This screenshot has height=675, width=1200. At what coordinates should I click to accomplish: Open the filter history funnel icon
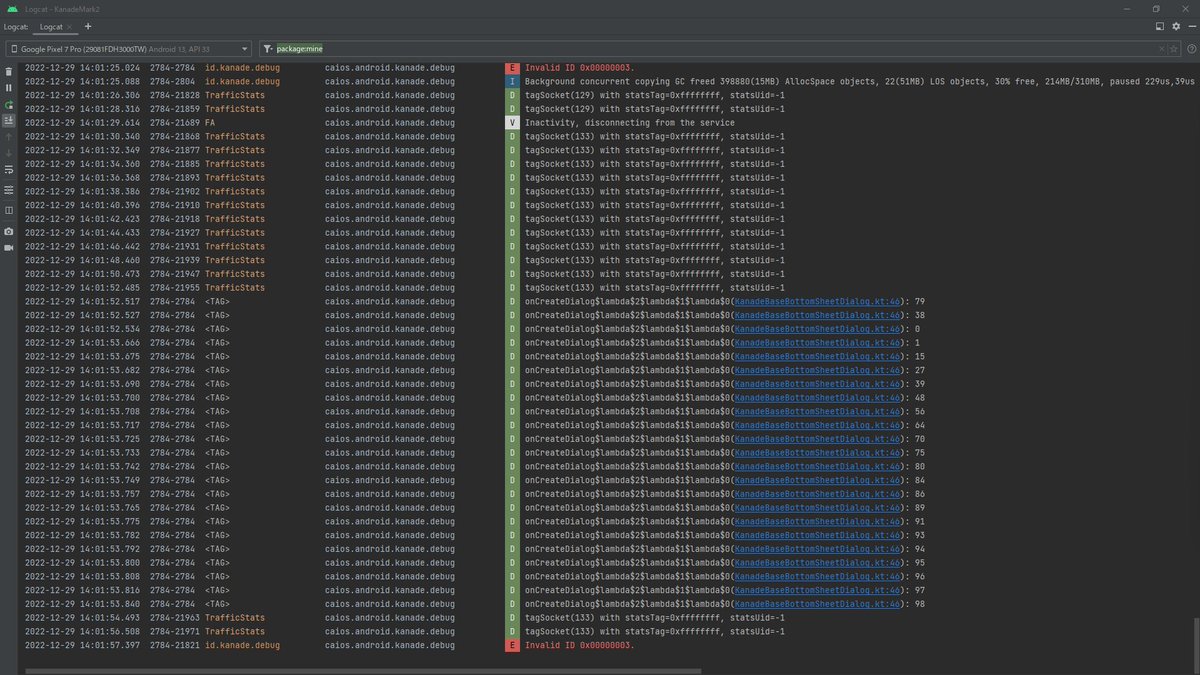[268, 48]
